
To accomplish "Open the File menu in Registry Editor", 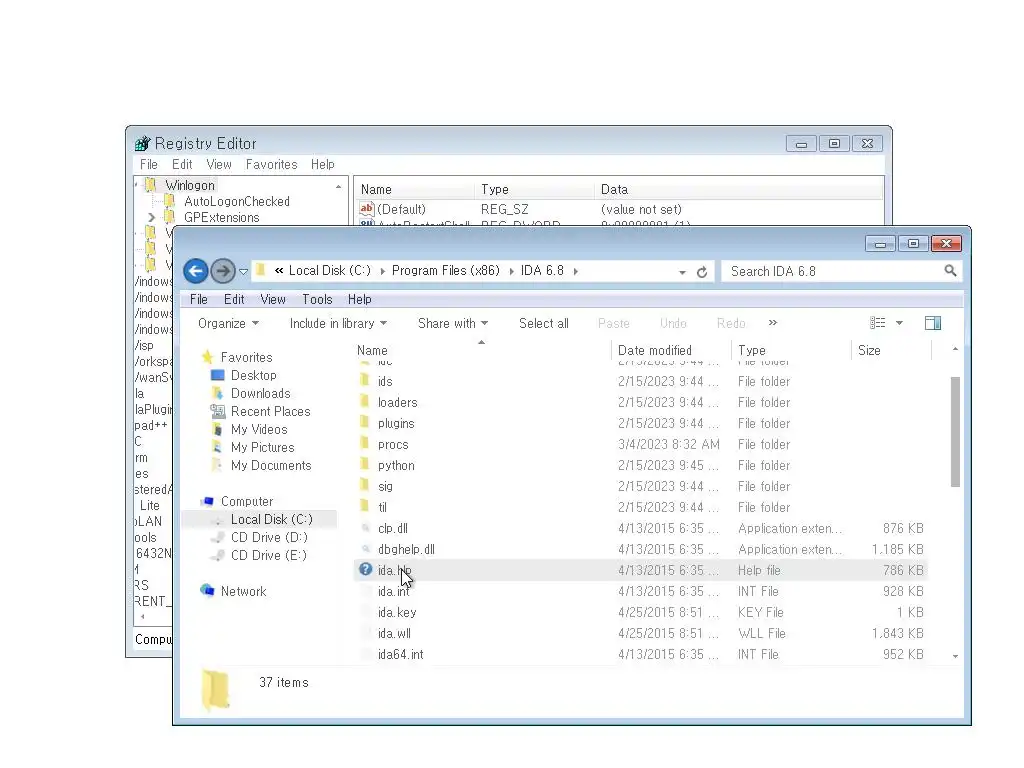I will coord(148,165).
